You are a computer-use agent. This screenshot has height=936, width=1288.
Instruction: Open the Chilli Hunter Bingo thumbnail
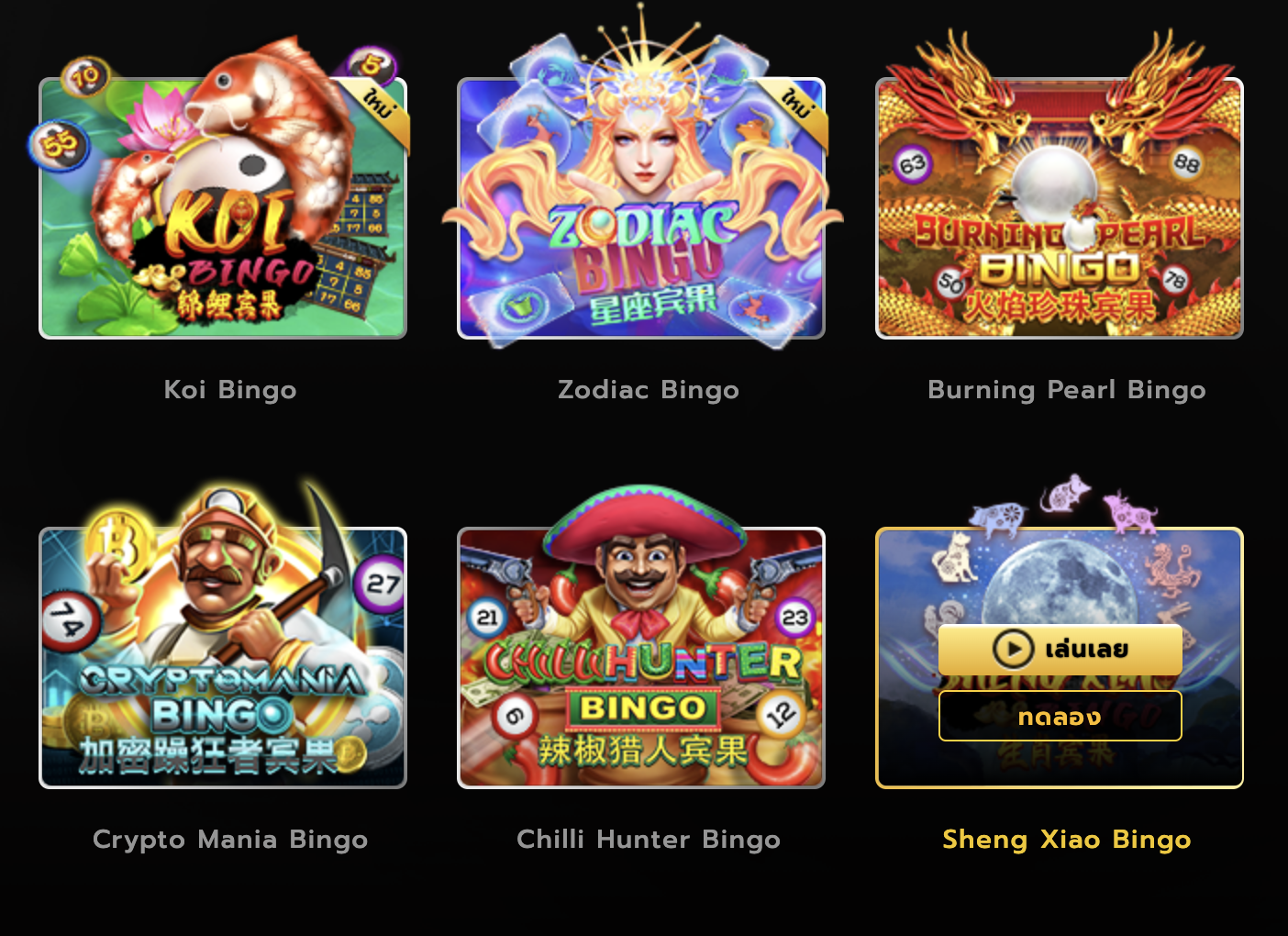point(641,658)
